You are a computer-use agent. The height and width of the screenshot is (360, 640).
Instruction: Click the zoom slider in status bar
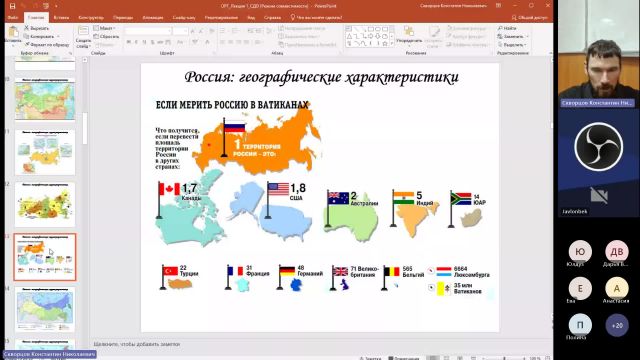(504, 358)
